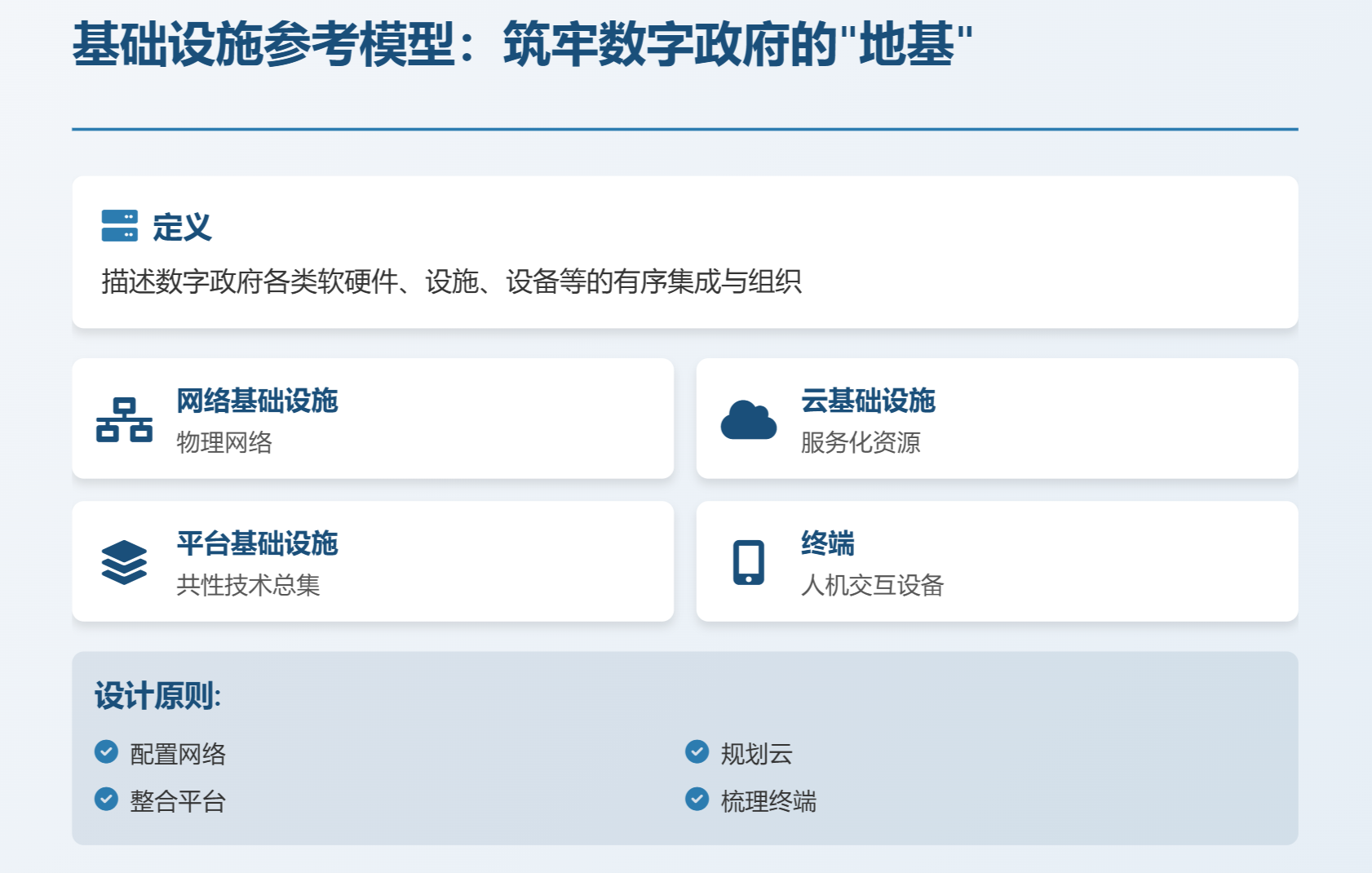Click the definition sentence under 定义
1372x873 pixels.
click(451, 281)
